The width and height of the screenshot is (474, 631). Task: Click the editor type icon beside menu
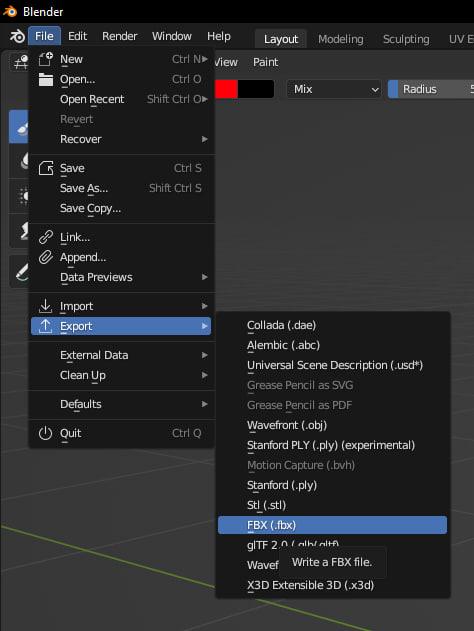[19, 62]
